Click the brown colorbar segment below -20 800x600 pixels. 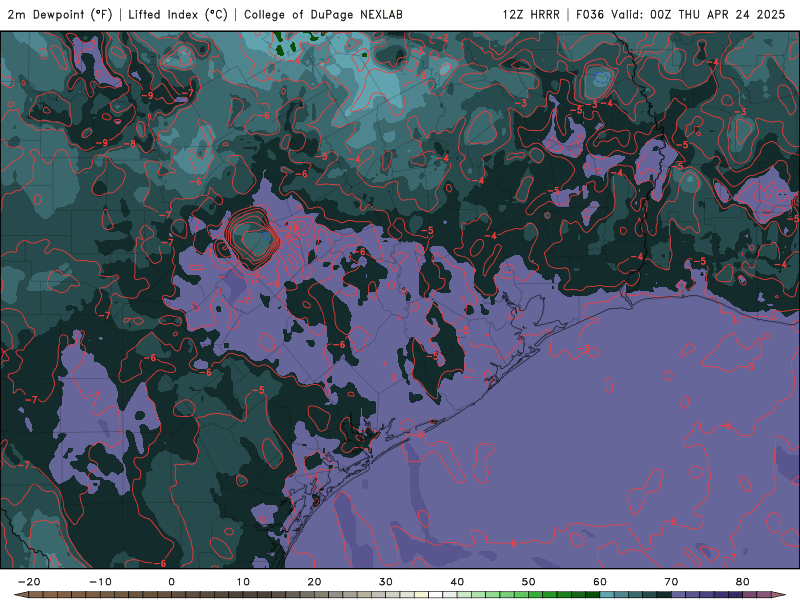[36, 595]
